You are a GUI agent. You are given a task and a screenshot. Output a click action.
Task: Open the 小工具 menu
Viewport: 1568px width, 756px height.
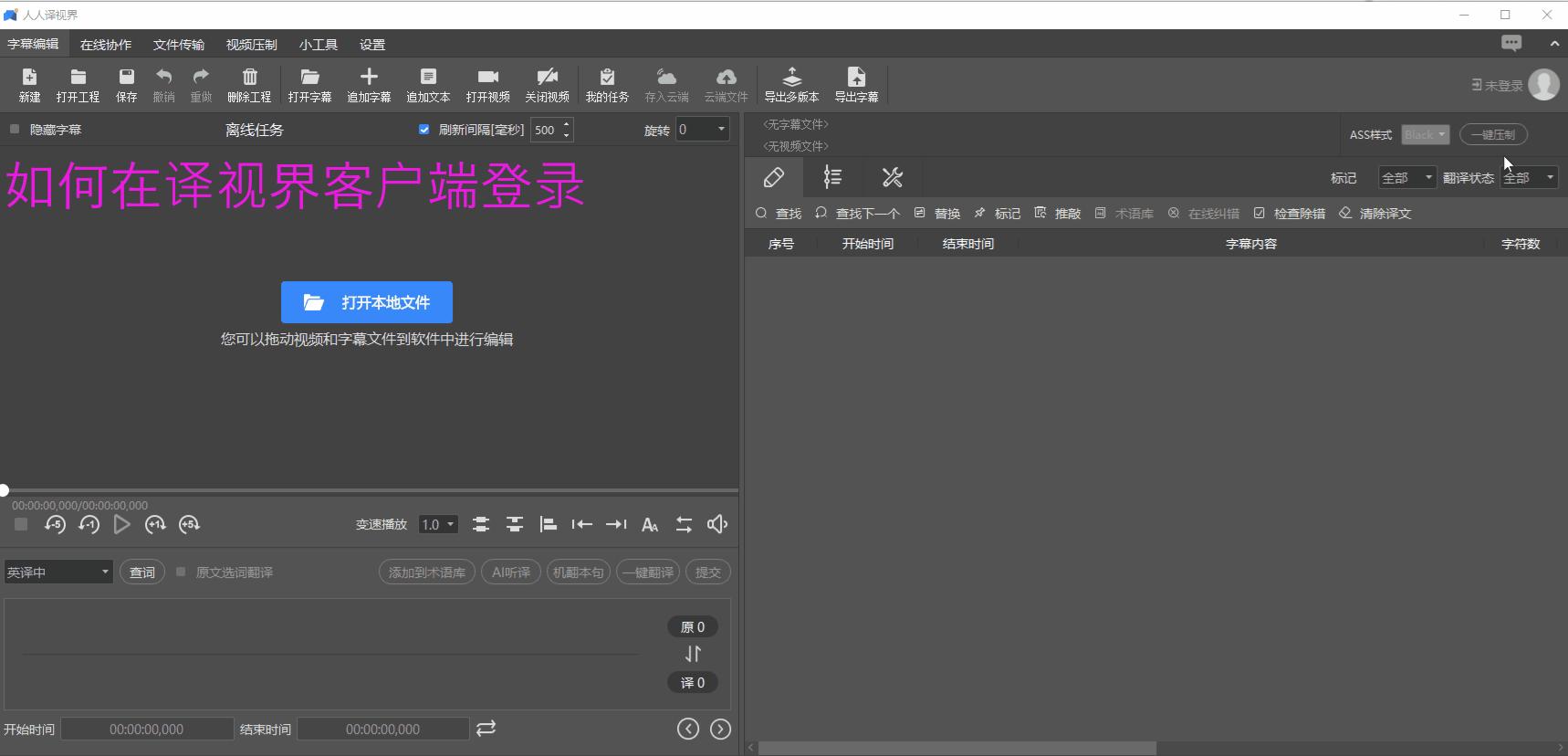click(318, 45)
